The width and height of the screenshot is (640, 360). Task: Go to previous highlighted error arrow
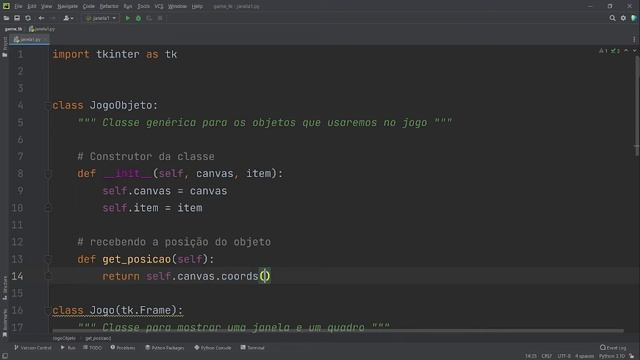[626, 51]
